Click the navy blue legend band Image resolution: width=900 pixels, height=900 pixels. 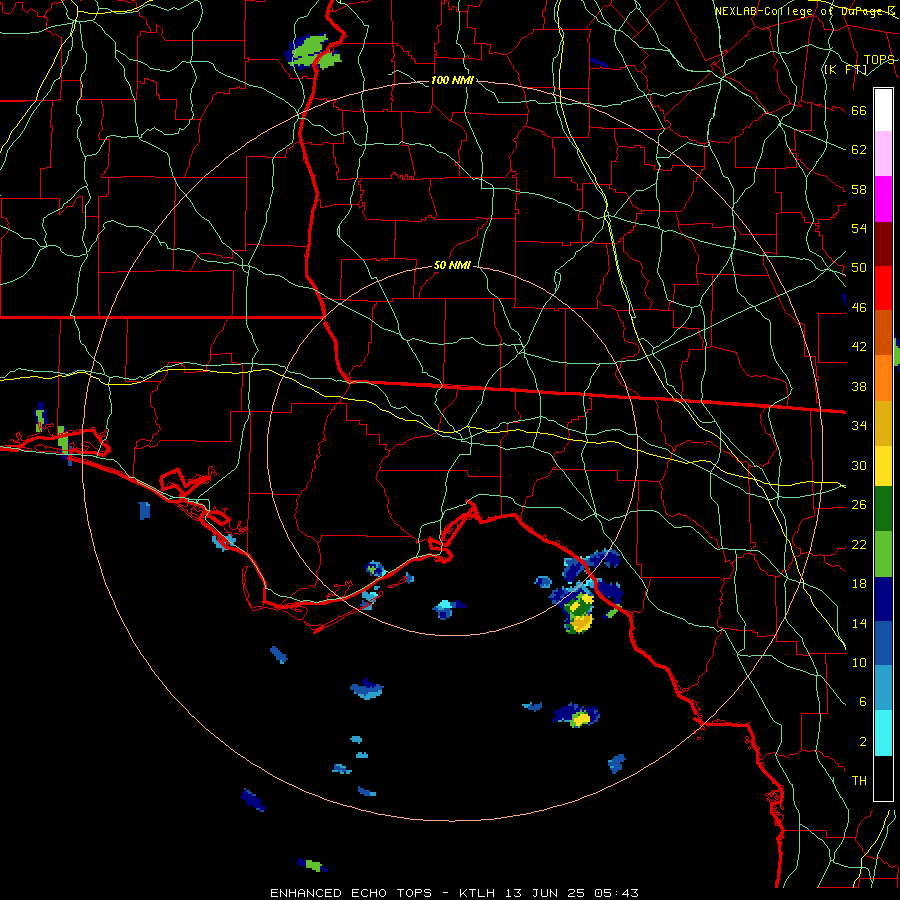click(883, 599)
